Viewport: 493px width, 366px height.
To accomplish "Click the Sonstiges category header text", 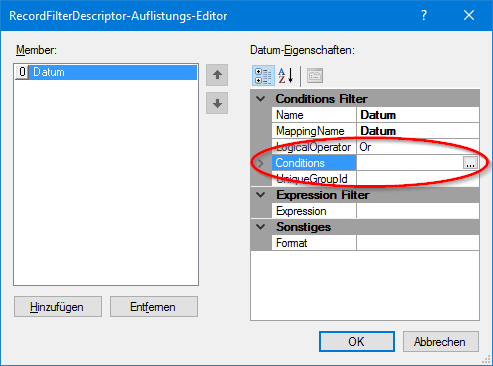I will (303, 227).
